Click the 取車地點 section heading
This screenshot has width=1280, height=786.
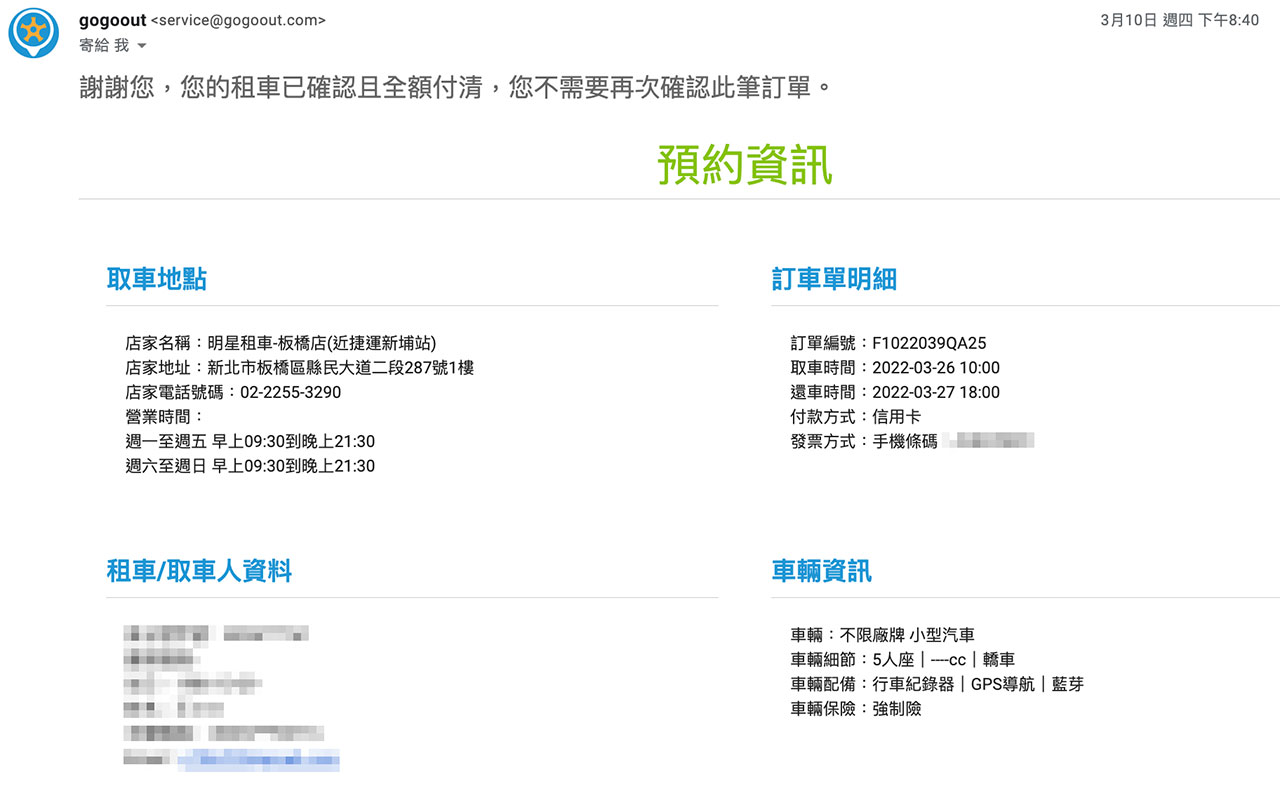click(x=157, y=279)
